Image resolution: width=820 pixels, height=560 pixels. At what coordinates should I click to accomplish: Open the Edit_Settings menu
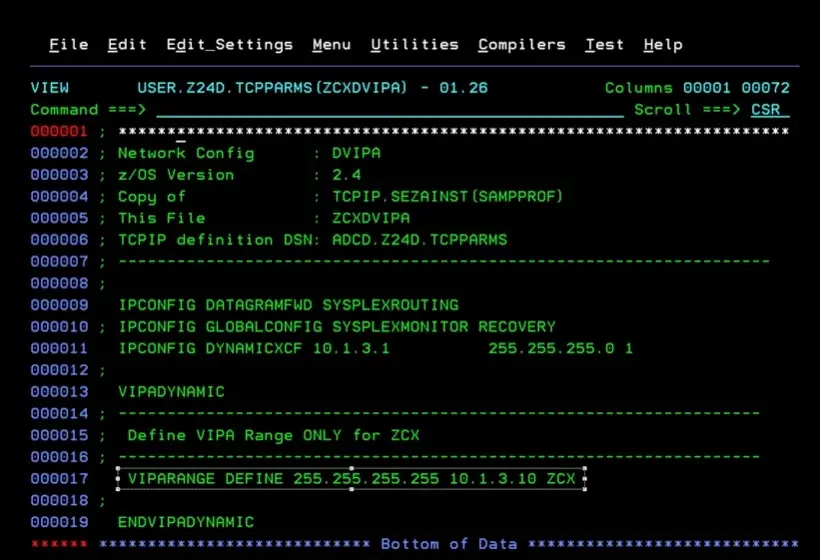coord(230,45)
